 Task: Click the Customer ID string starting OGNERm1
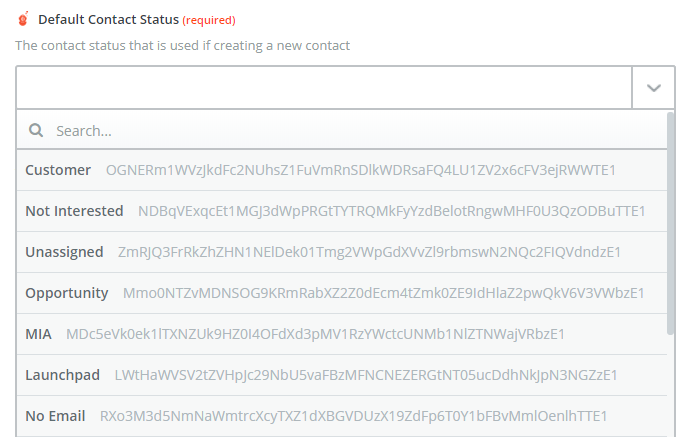point(361,170)
